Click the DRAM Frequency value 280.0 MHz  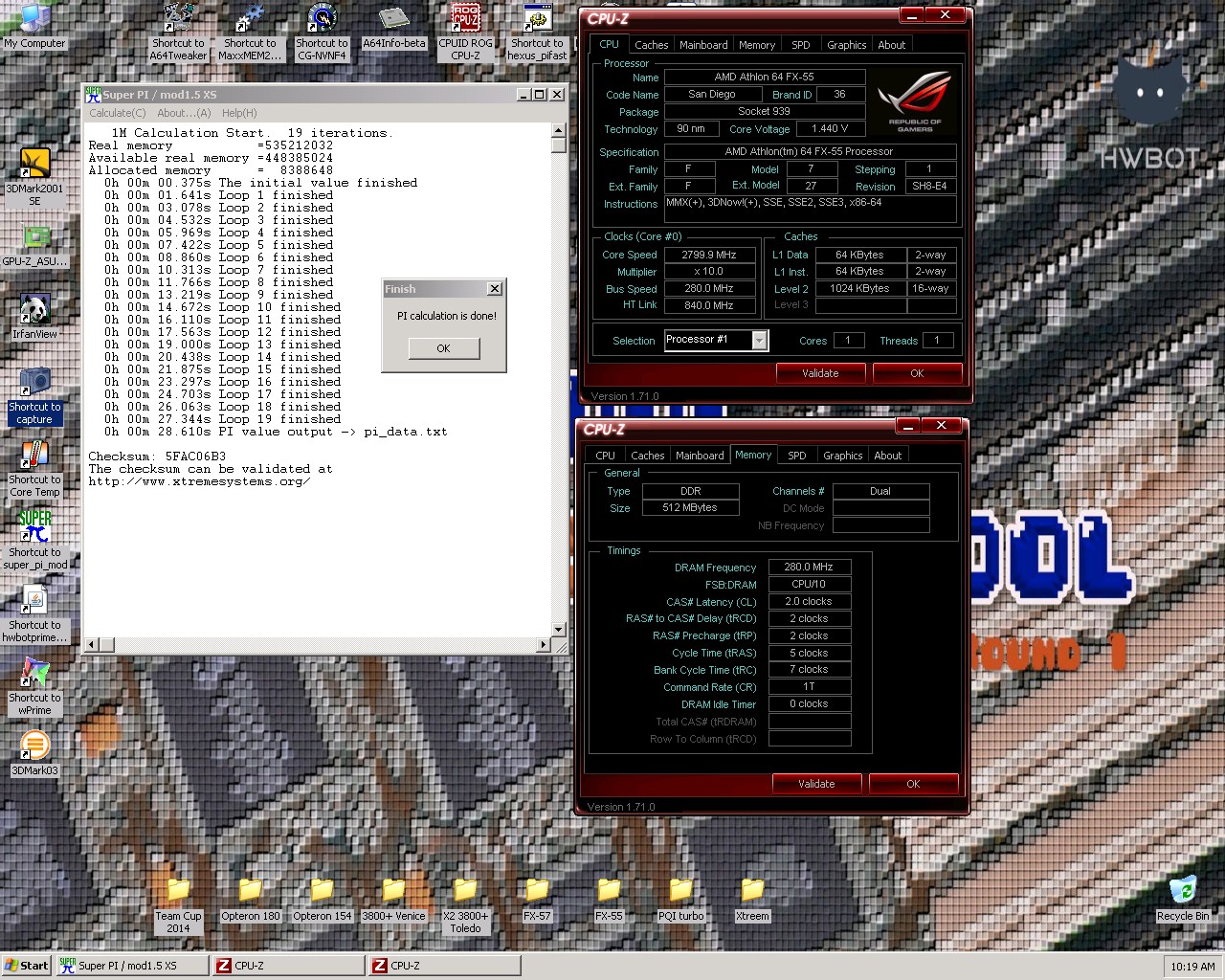click(809, 567)
